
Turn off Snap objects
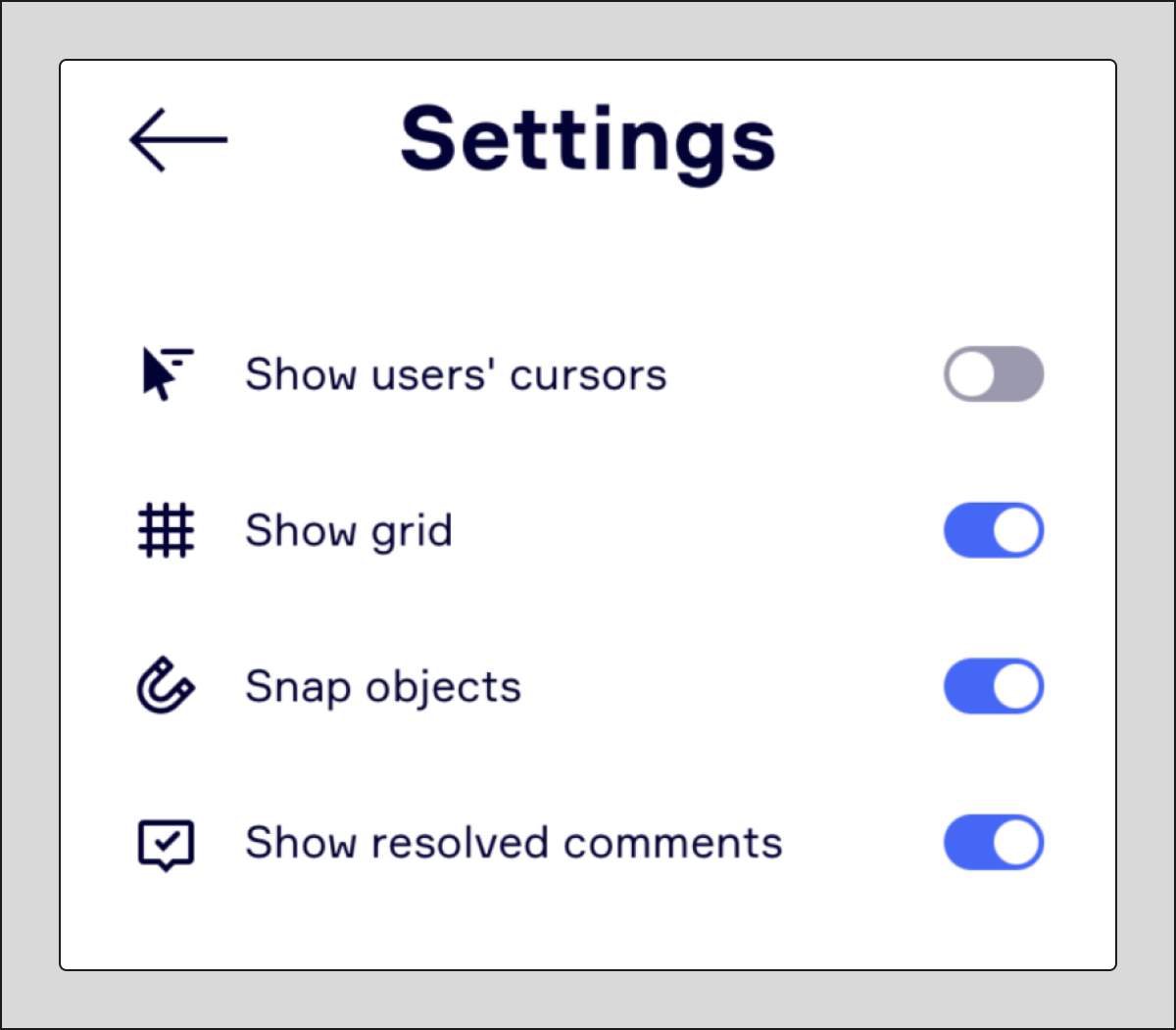pyautogui.click(x=994, y=686)
